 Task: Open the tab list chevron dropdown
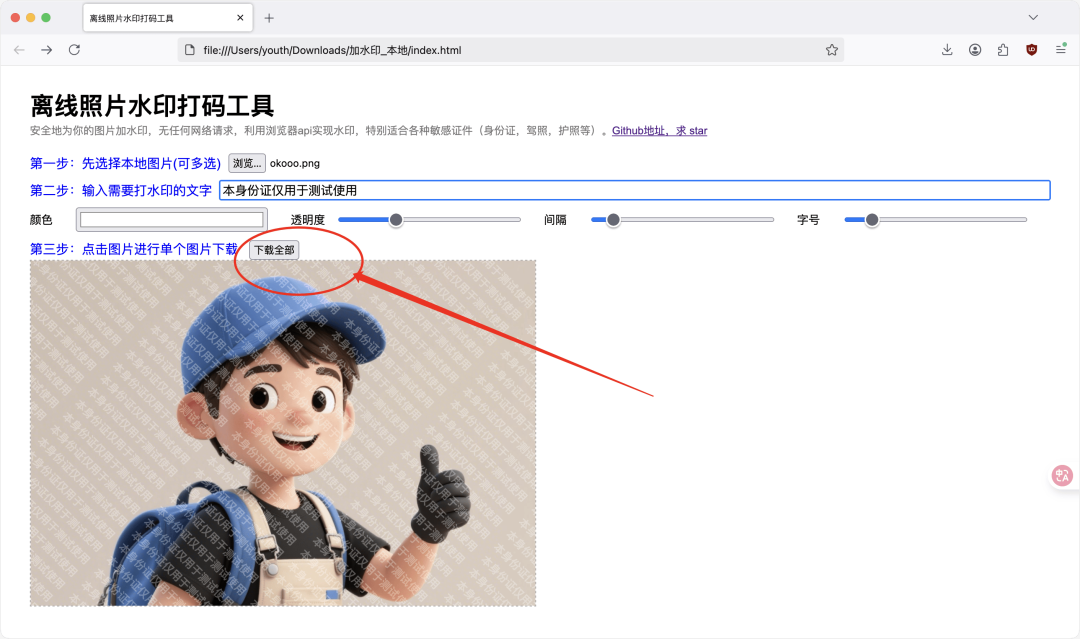coord(1032,17)
